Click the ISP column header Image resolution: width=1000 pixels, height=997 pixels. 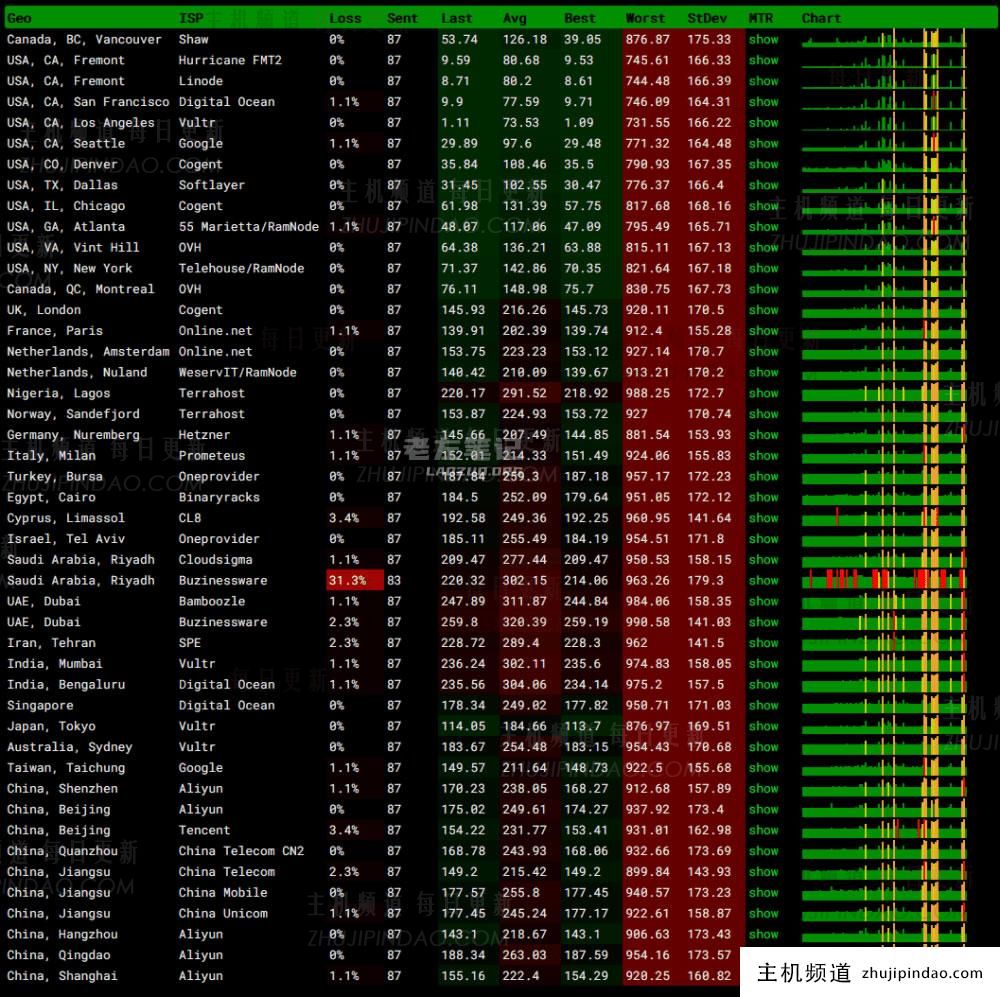(x=190, y=18)
